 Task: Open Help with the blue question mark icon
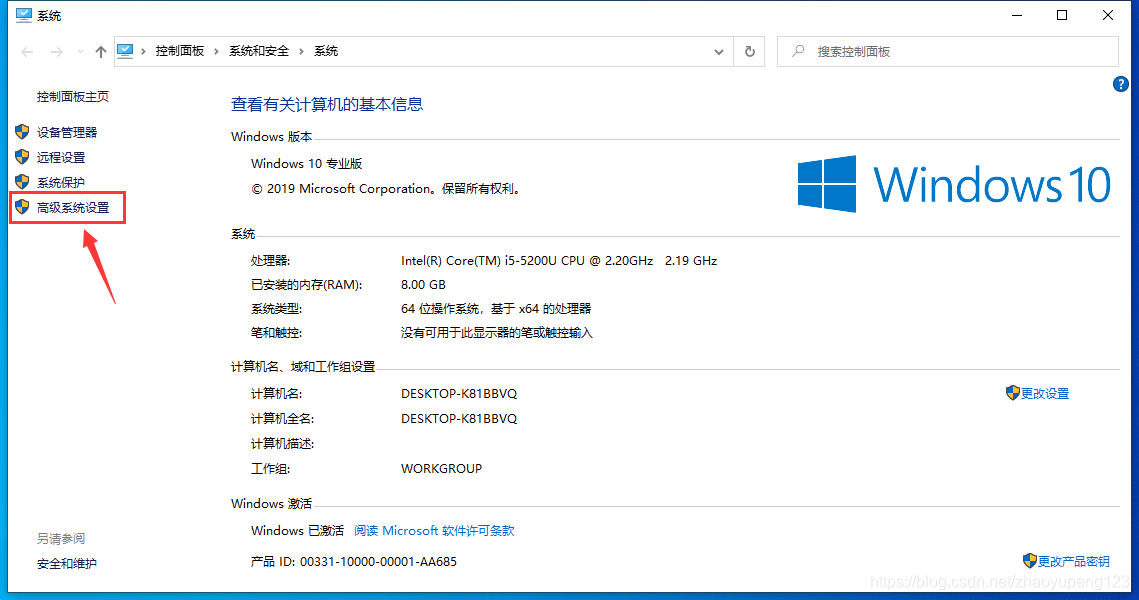pyautogui.click(x=1121, y=84)
